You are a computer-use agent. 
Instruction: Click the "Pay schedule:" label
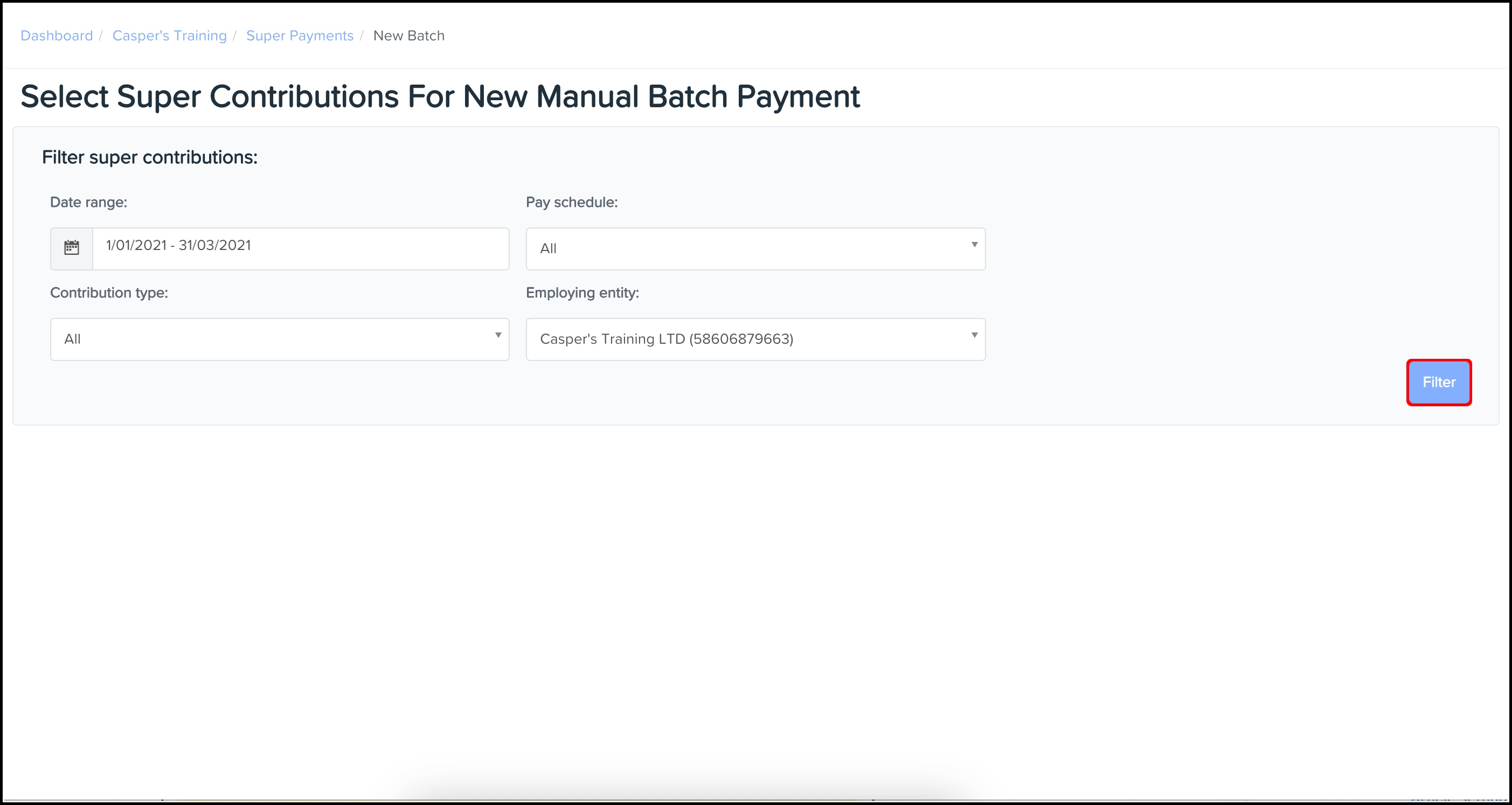(x=571, y=203)
